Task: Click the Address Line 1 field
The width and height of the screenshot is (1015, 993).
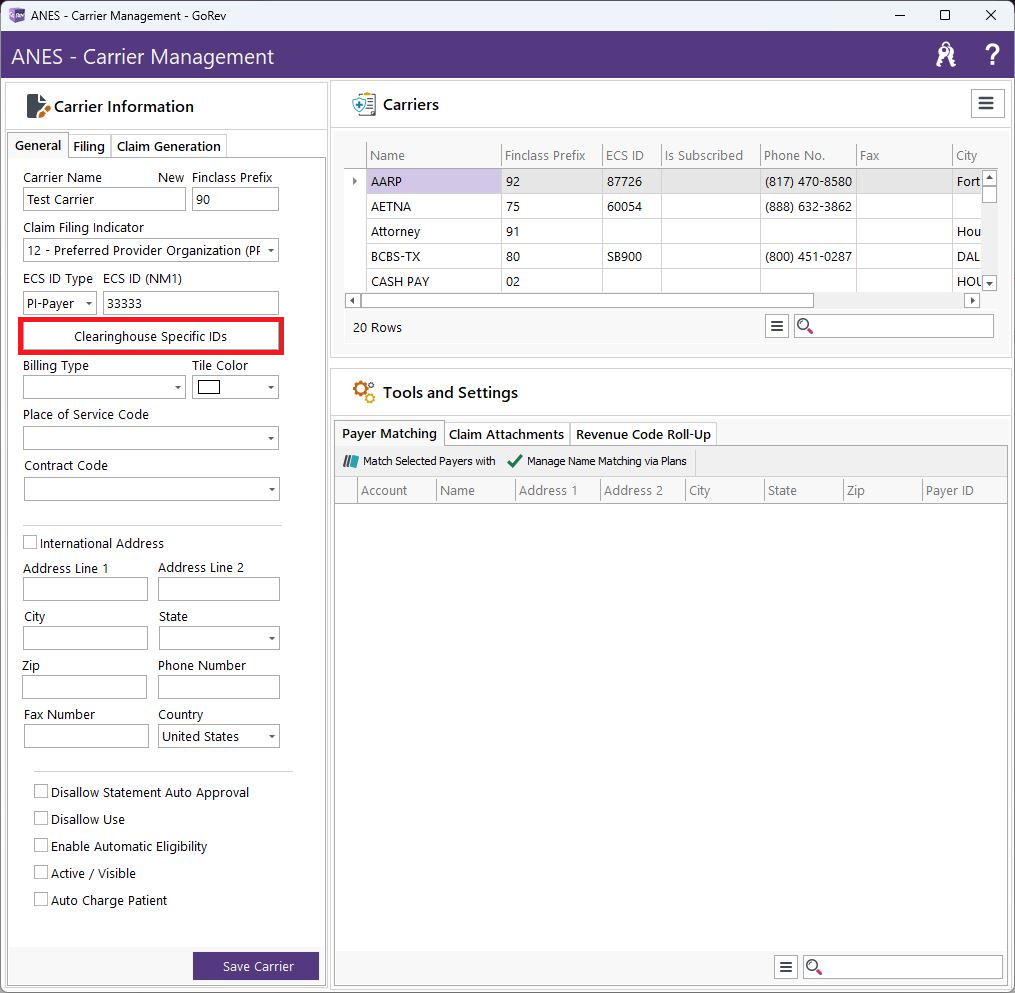Action: 85,589
